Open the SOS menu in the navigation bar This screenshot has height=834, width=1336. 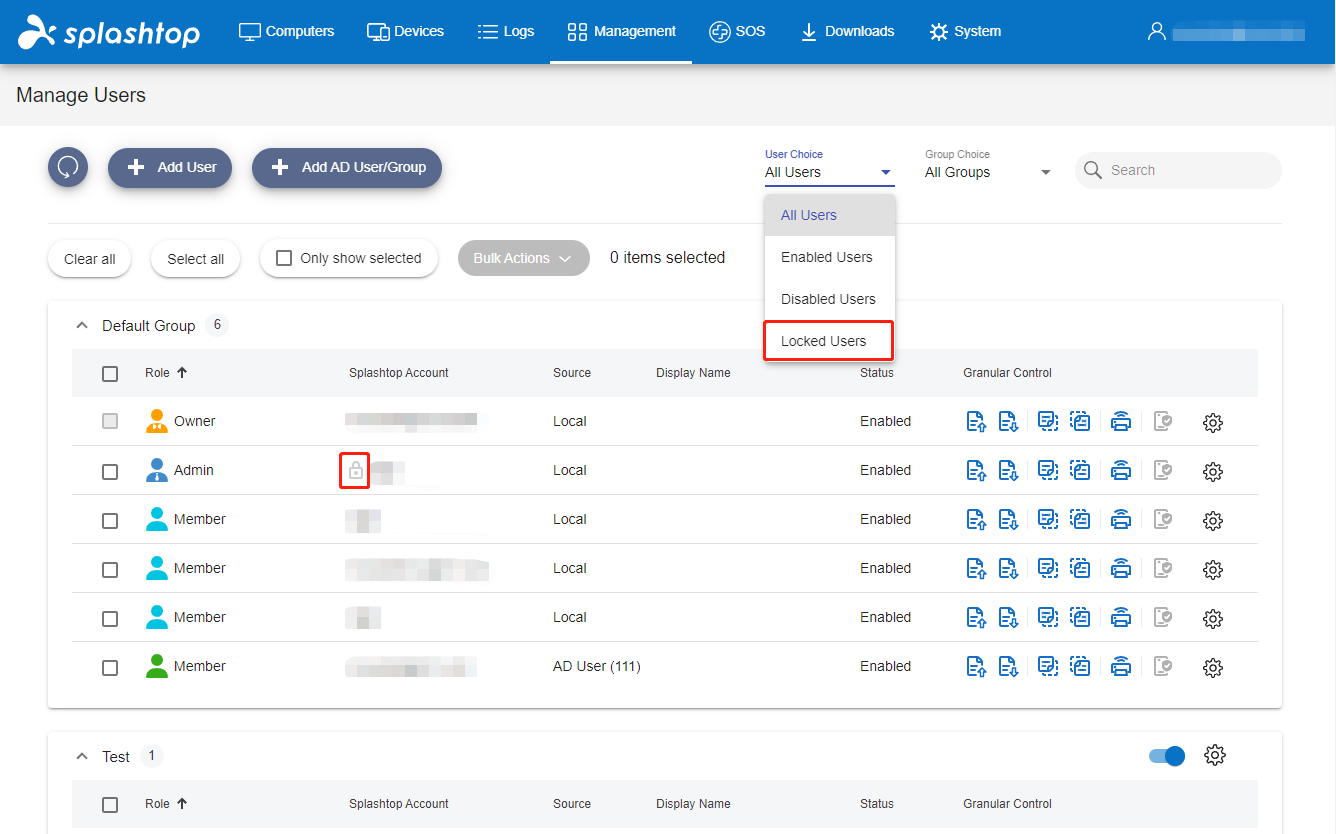[x=737, y=31]
